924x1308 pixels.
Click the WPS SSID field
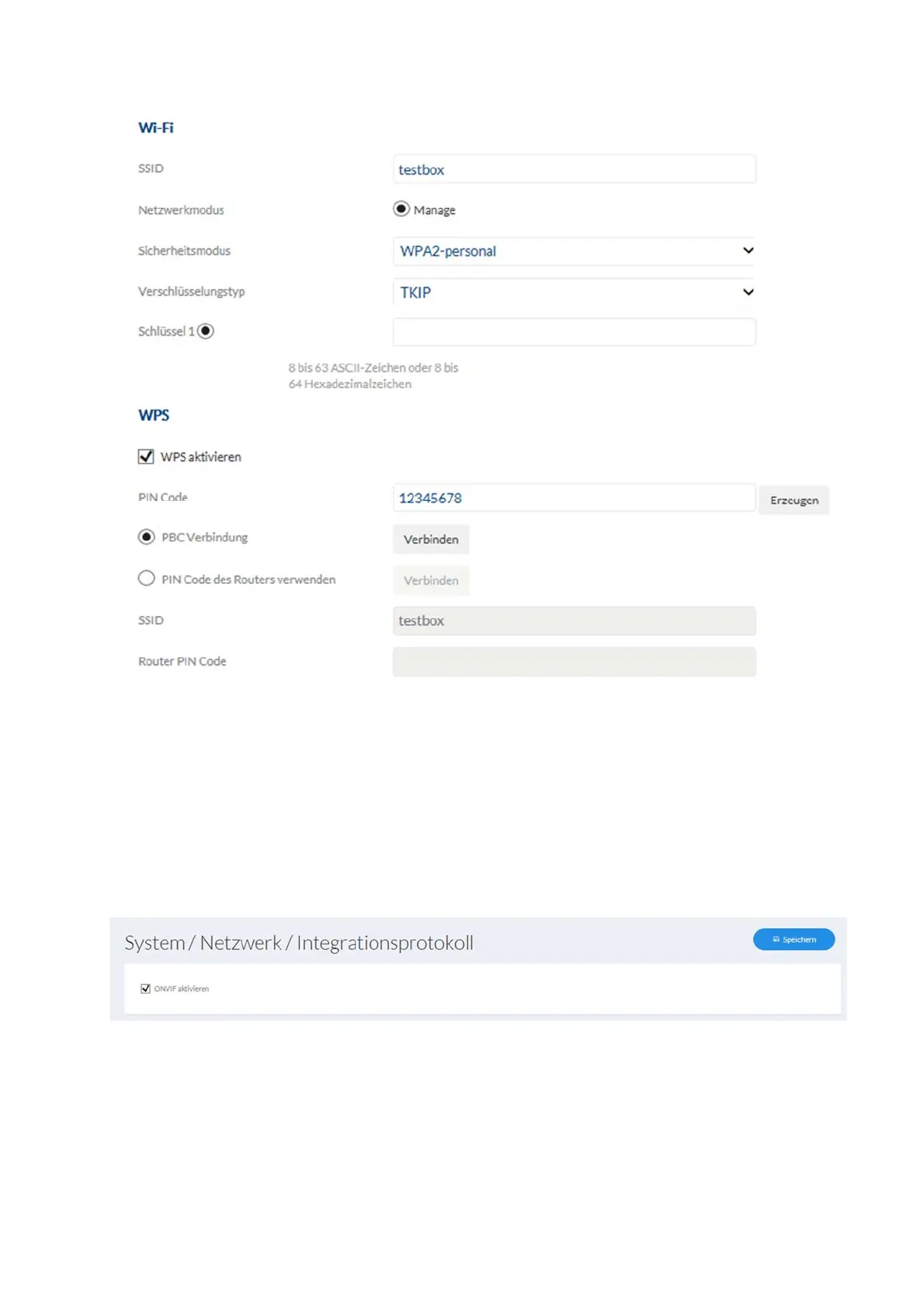tap(573, 621)
